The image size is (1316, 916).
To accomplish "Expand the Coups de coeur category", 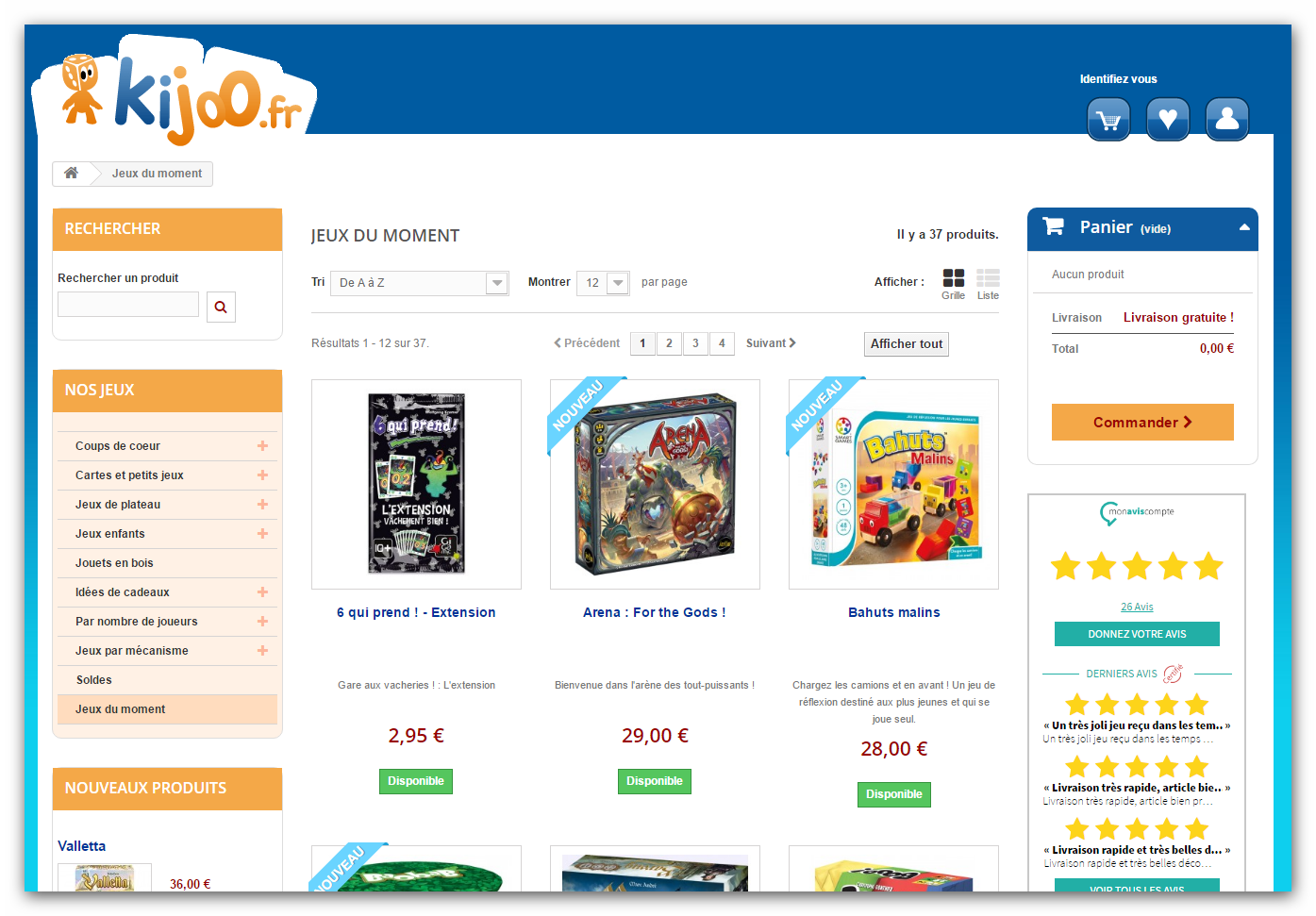I will [262, 446].
